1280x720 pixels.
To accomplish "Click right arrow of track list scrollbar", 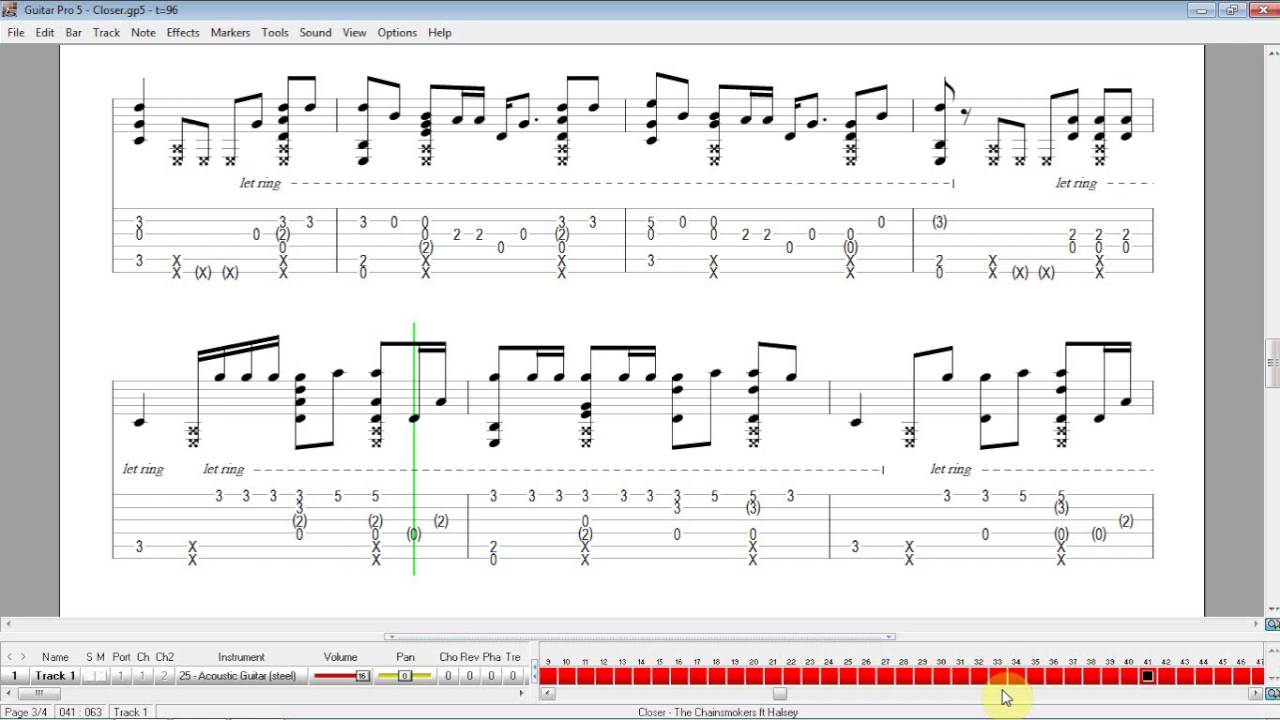I will [522, 694].
